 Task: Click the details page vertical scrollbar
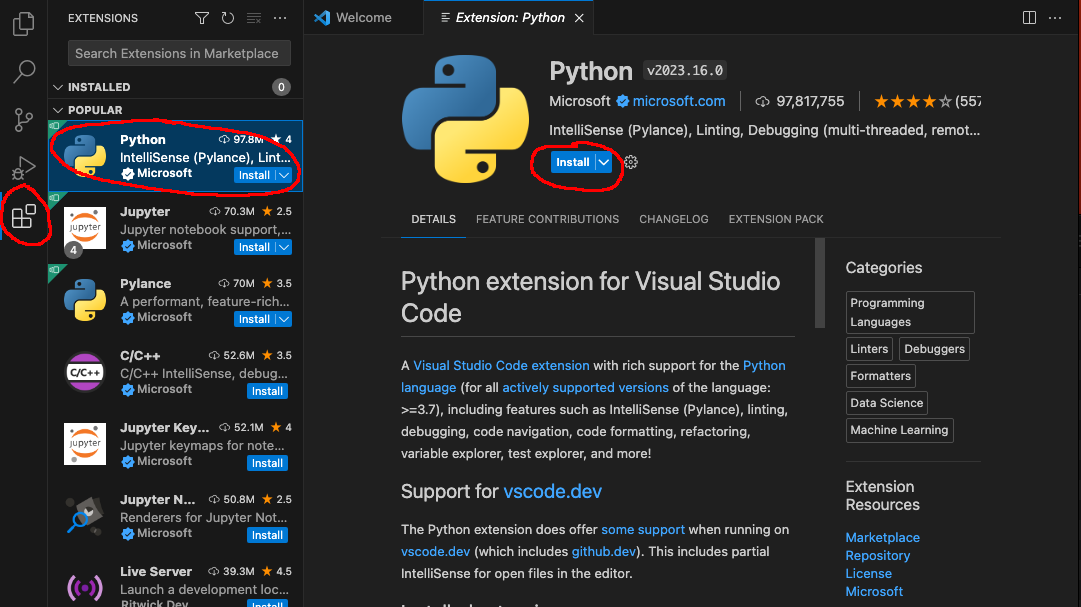click(820, 283)
